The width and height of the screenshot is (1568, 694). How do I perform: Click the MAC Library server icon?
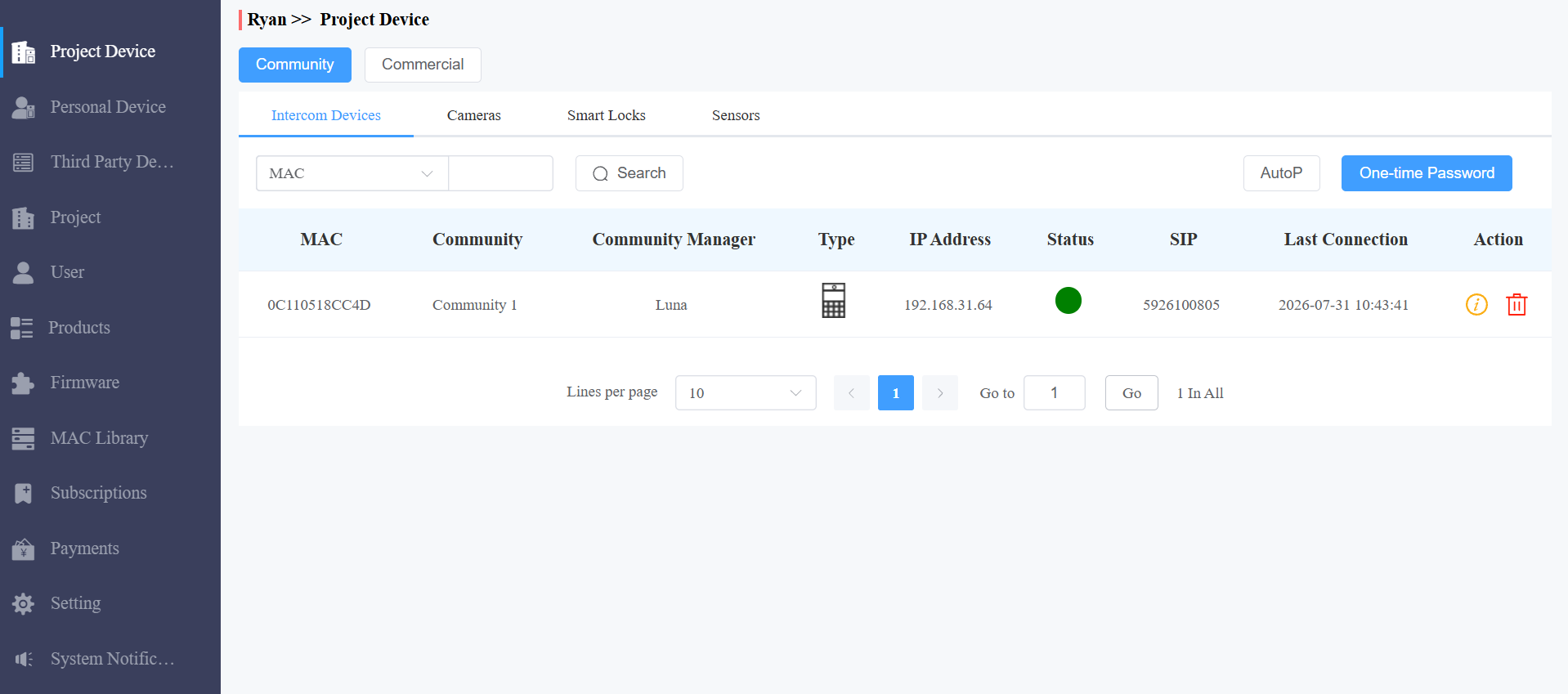(x=24, y=438)
